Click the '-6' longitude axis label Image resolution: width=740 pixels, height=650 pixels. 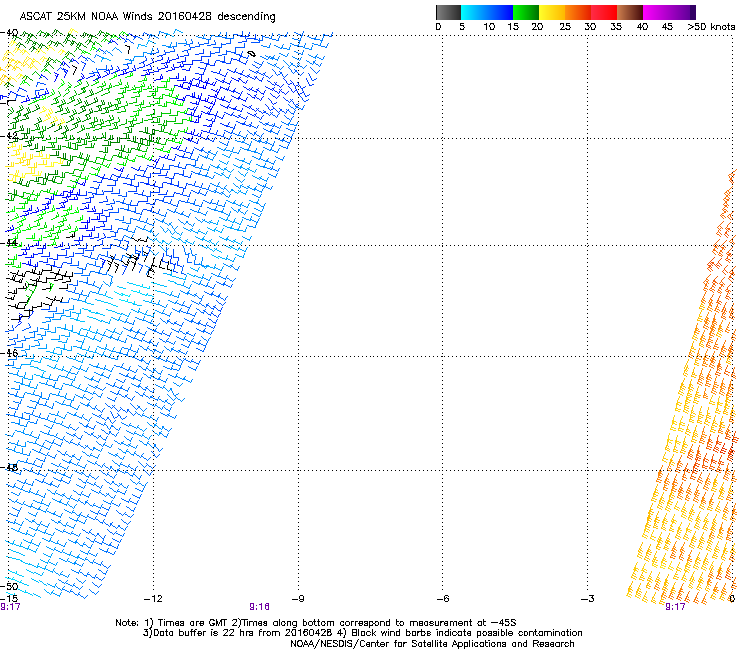(442, 599)
